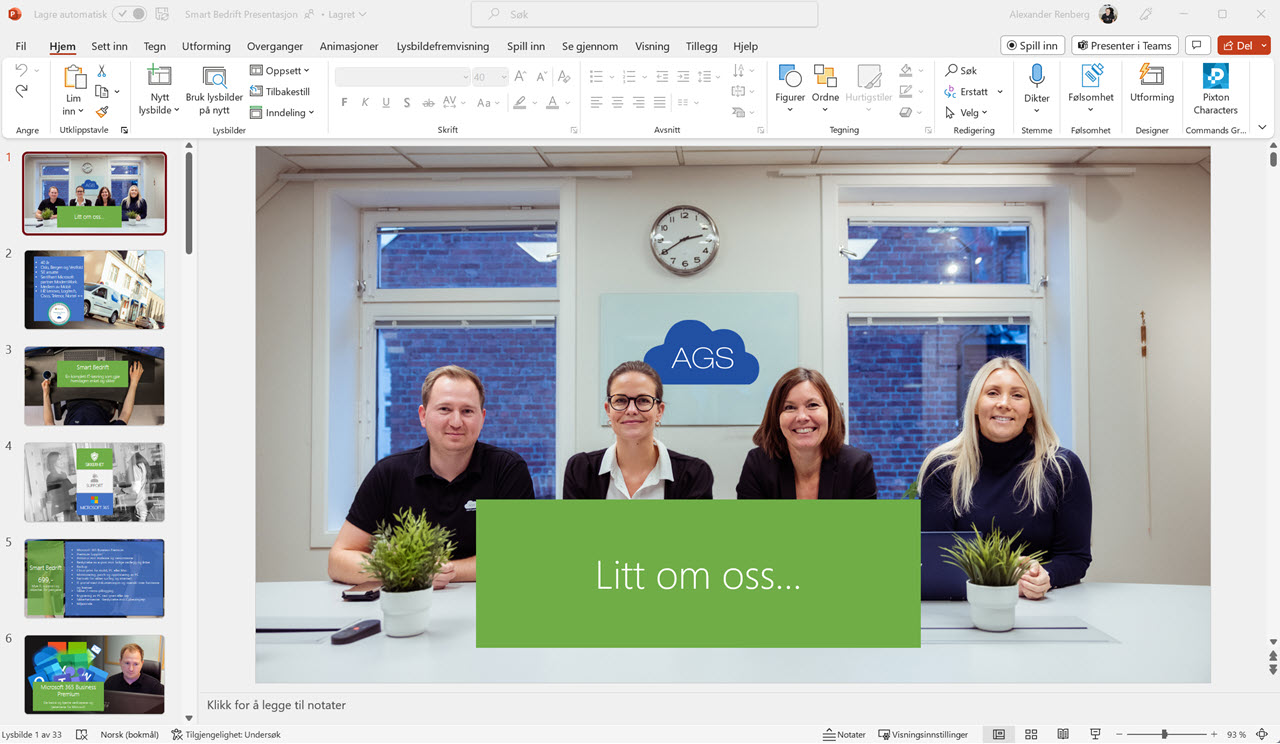Select the format painter brush icon

tap(102, 112)
